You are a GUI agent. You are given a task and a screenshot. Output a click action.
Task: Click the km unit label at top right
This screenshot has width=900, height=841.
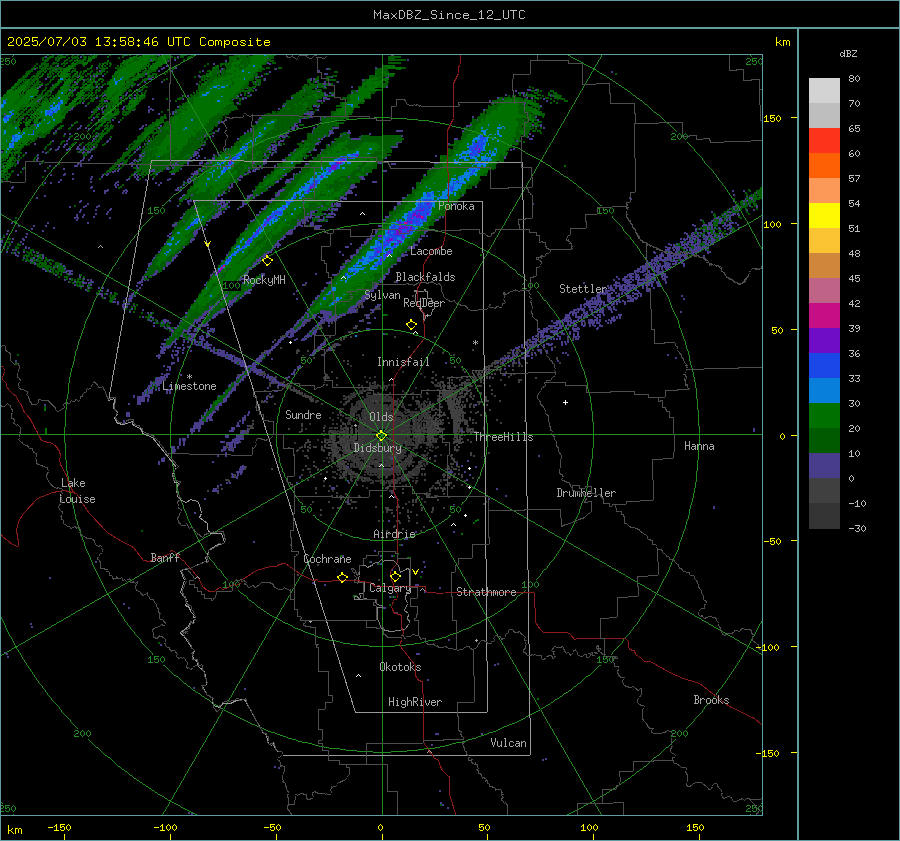[x=782, y=42]
